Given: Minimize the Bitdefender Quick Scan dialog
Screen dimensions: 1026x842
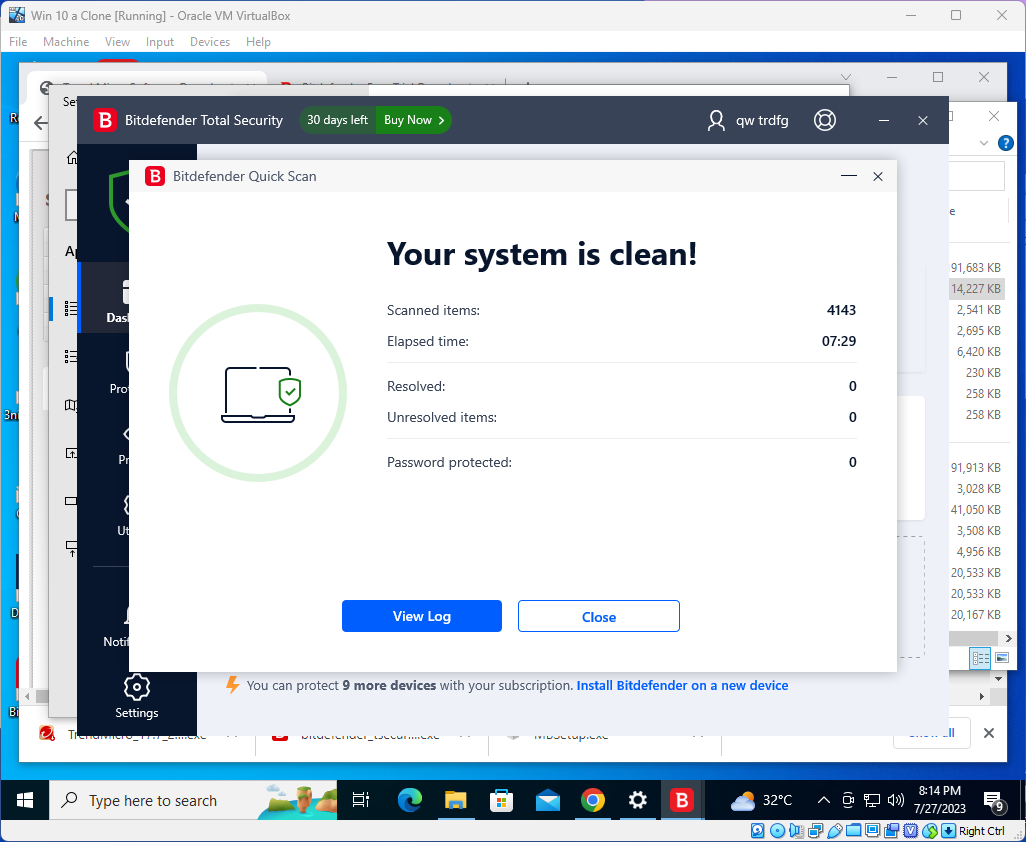Looking at the screenshot, I should click(x=849, y=176).
